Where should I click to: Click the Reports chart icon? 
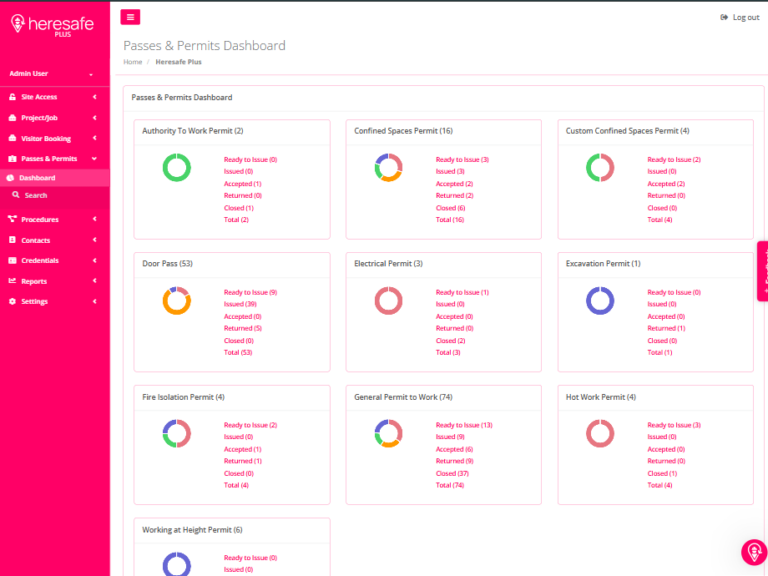click(12, 281)
